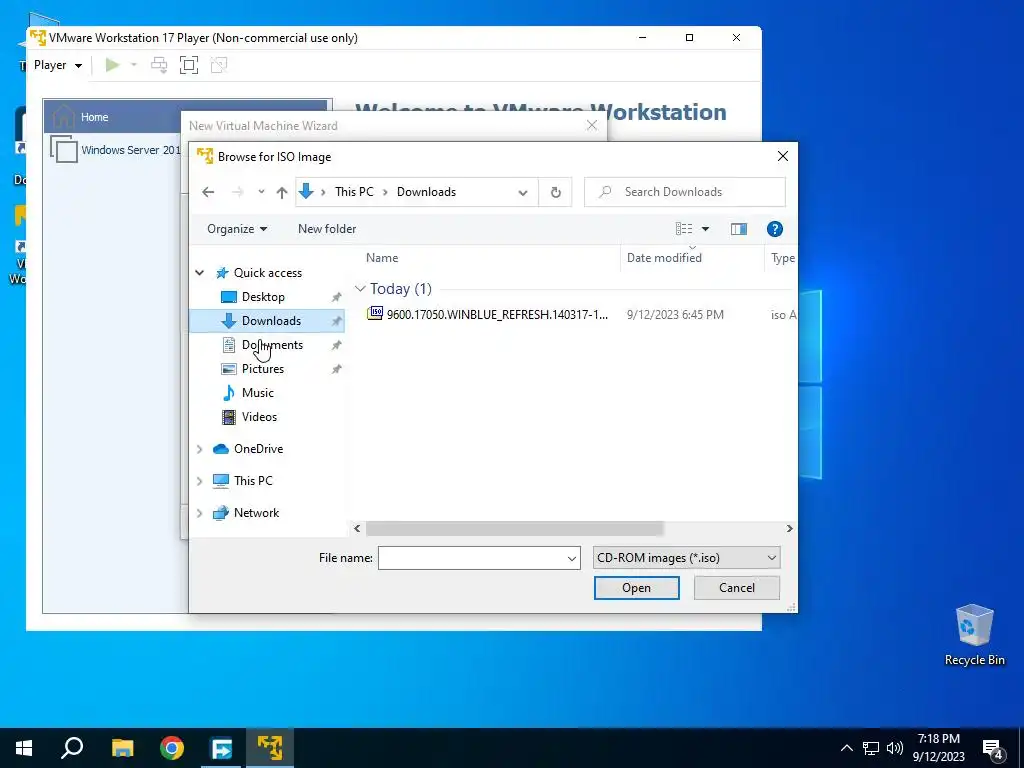
Task: Go up one folder level arrow
Action: pos(281,192)
